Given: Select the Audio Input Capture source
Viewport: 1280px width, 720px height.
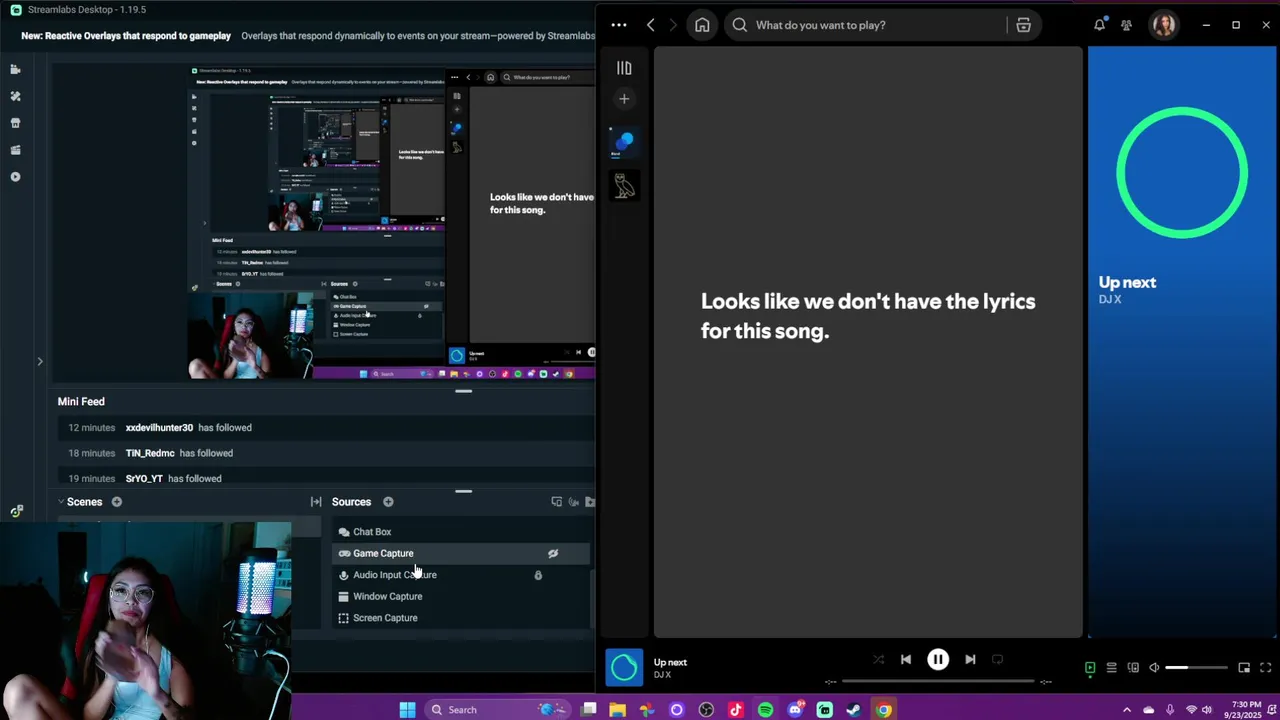Looking at the screenshot, I should pyautogui.click(x=461, y=575).
